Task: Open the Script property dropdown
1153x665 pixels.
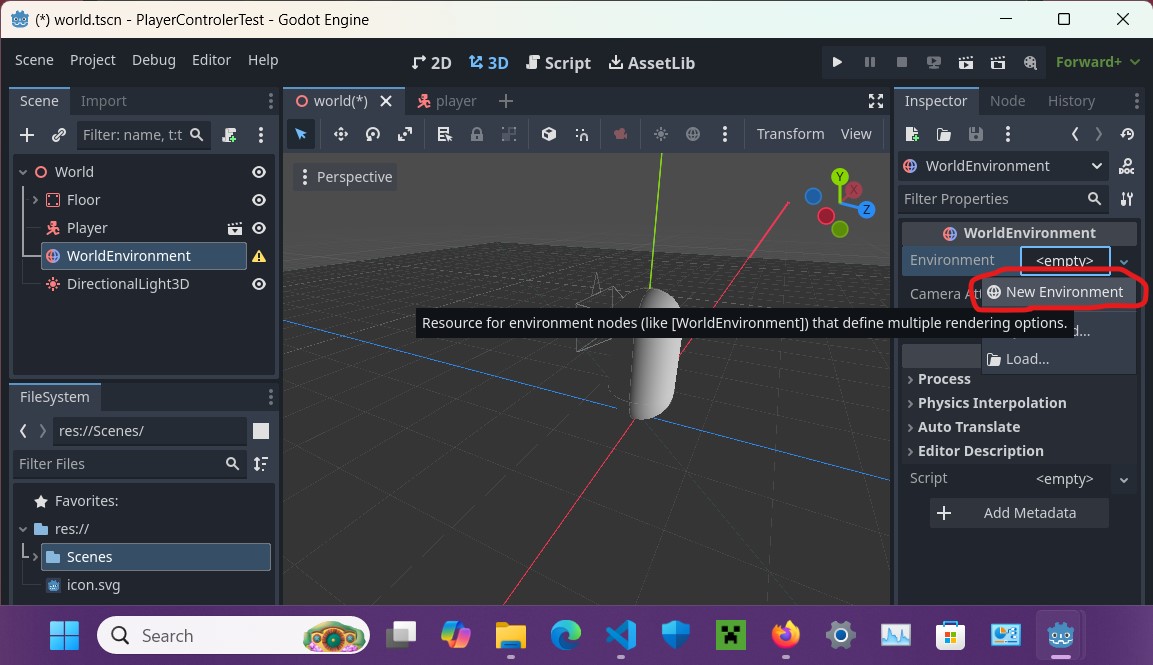Action: click(1124, 478)
